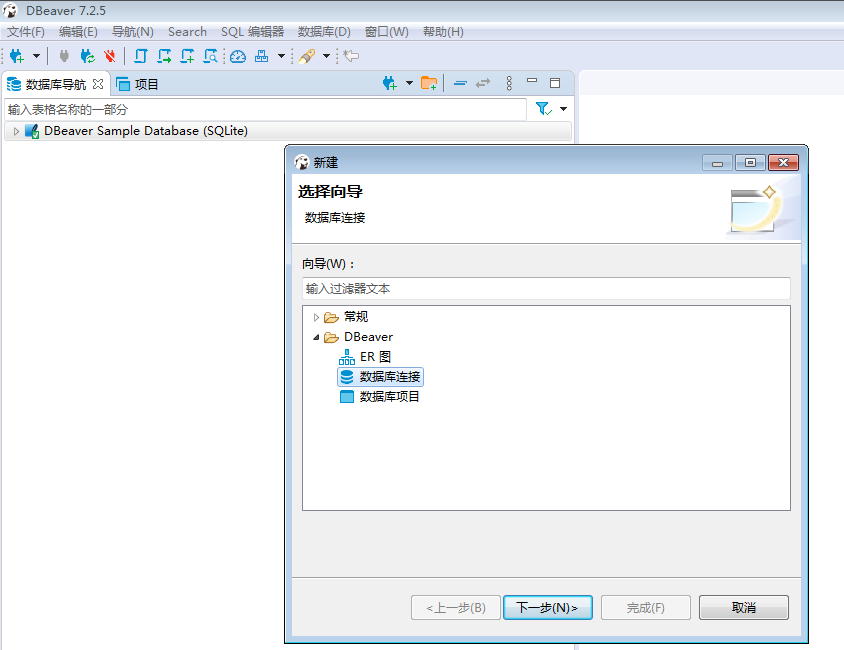Click the navigator filter funnel icon
The width and height of the screenshot is (844, 650).
[544, 109]
